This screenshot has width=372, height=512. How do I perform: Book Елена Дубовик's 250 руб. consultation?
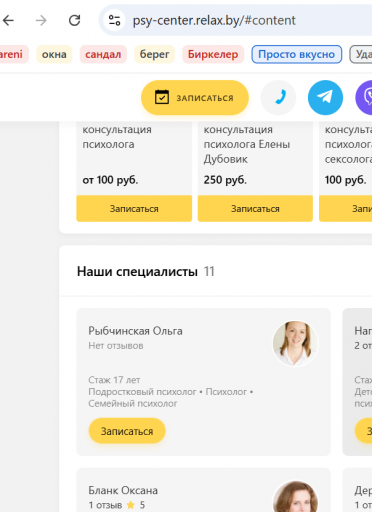pos(255,209)
